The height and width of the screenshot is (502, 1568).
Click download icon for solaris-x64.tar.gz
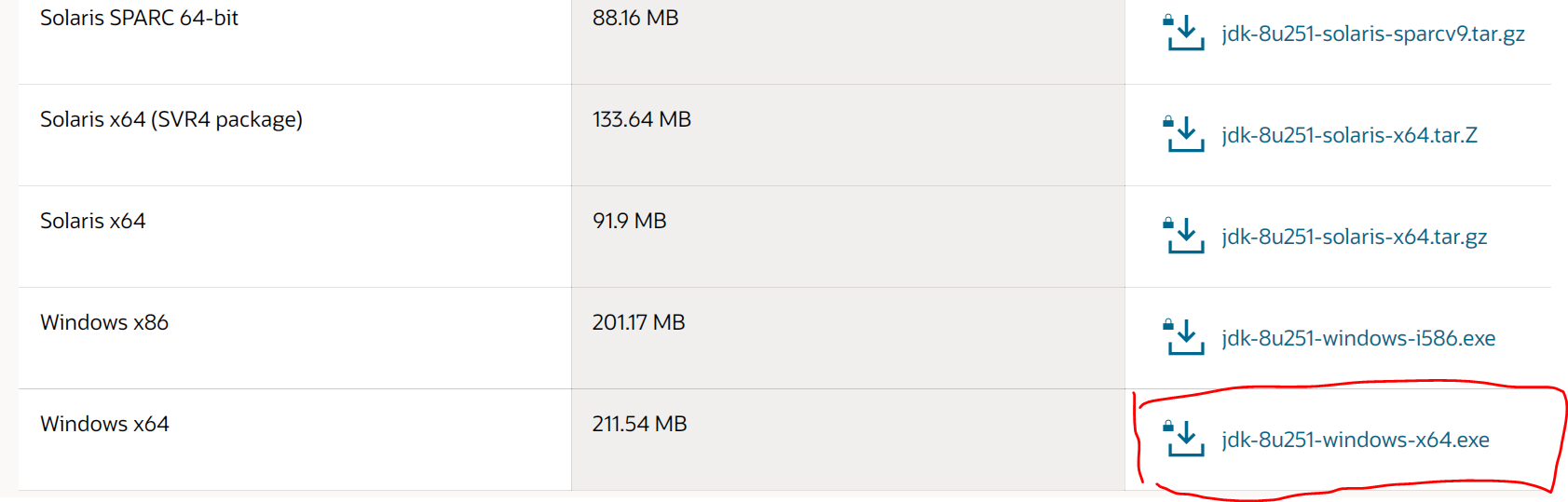pos(1184,236)
